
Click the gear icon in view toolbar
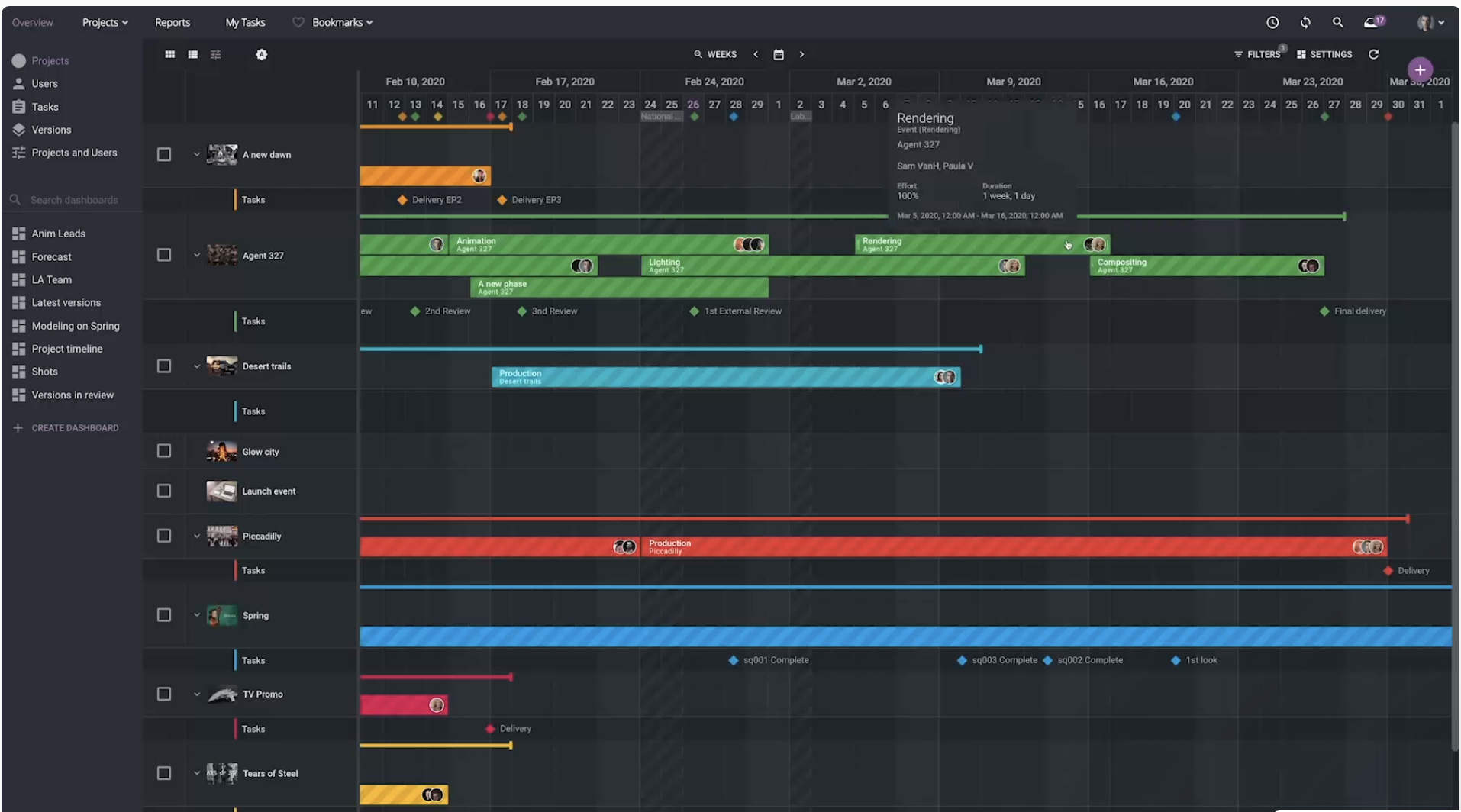point(261,55)
